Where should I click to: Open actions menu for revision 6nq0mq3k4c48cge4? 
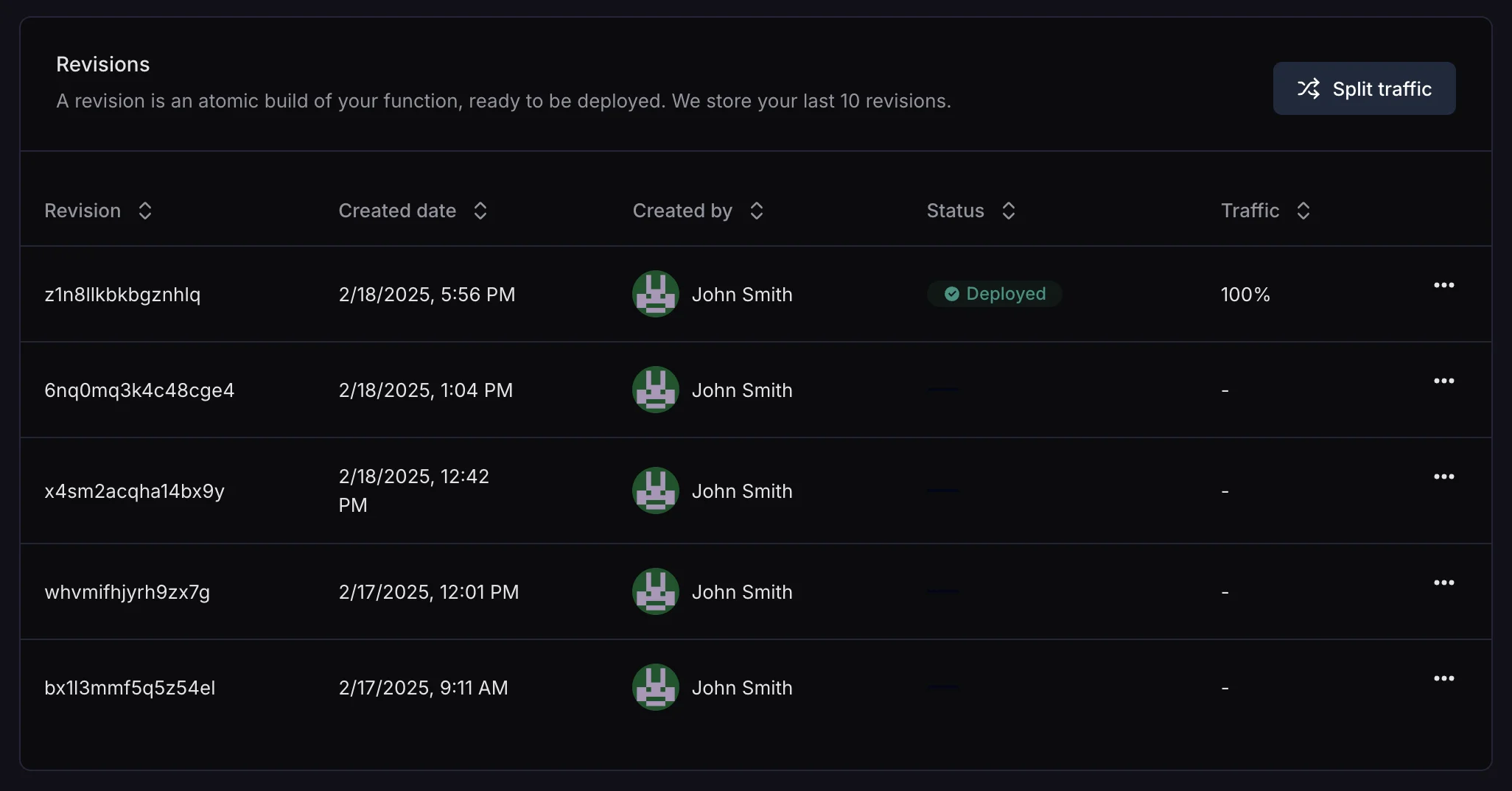point(1443,381)
